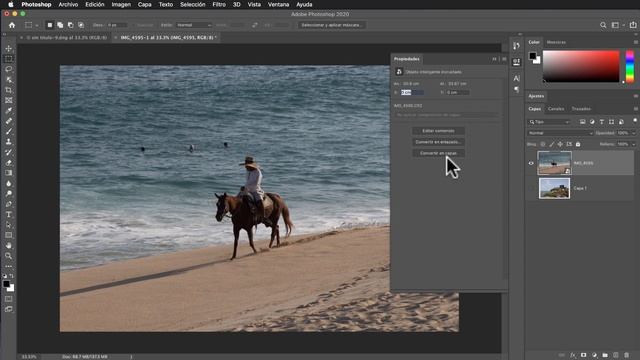This screenshot has width=640, height=360.
Task: Open the Archivo menu
Action: [x=68, y=4]
